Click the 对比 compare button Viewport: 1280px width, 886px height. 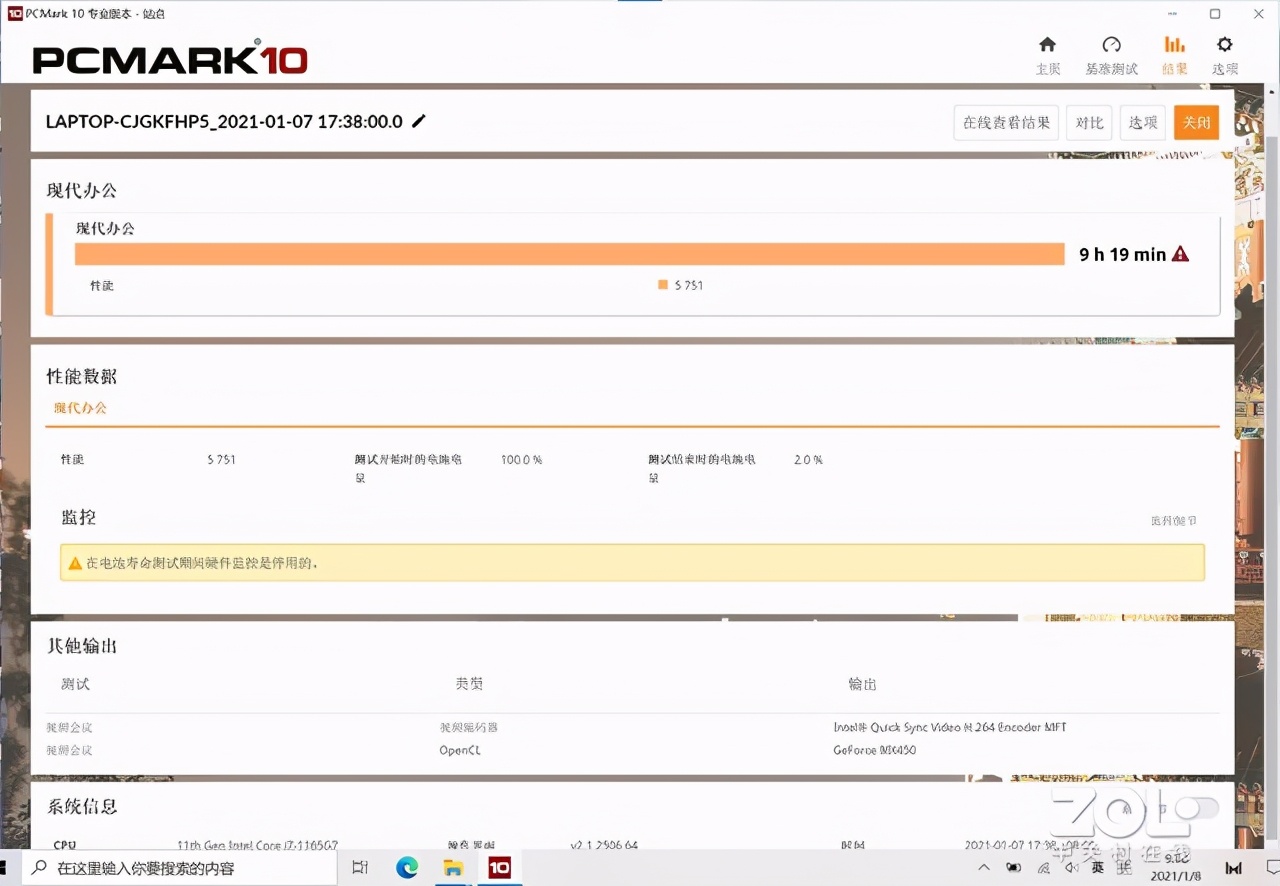click(1089, 121)
